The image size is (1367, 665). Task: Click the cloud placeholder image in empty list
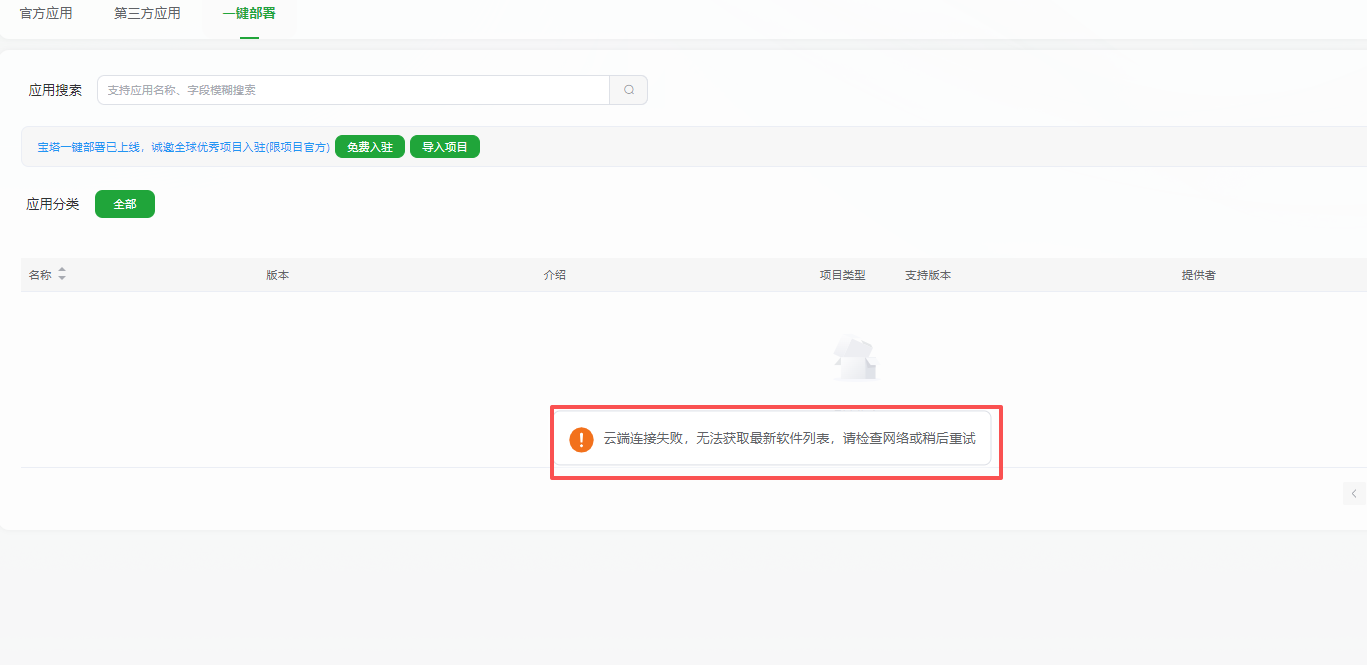click(x=855, y=358)
